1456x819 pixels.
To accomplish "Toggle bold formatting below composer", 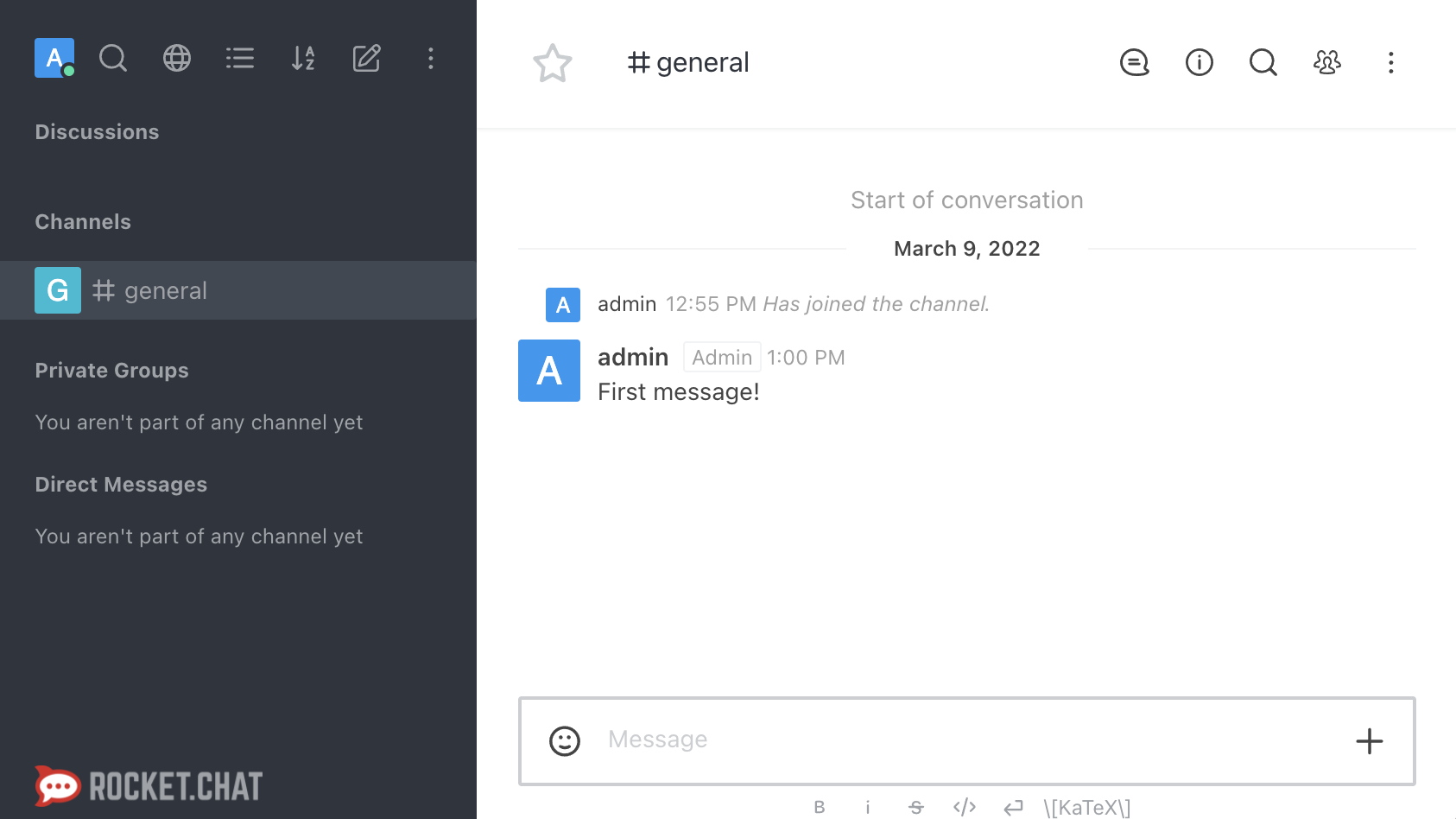I will (820, 807).
